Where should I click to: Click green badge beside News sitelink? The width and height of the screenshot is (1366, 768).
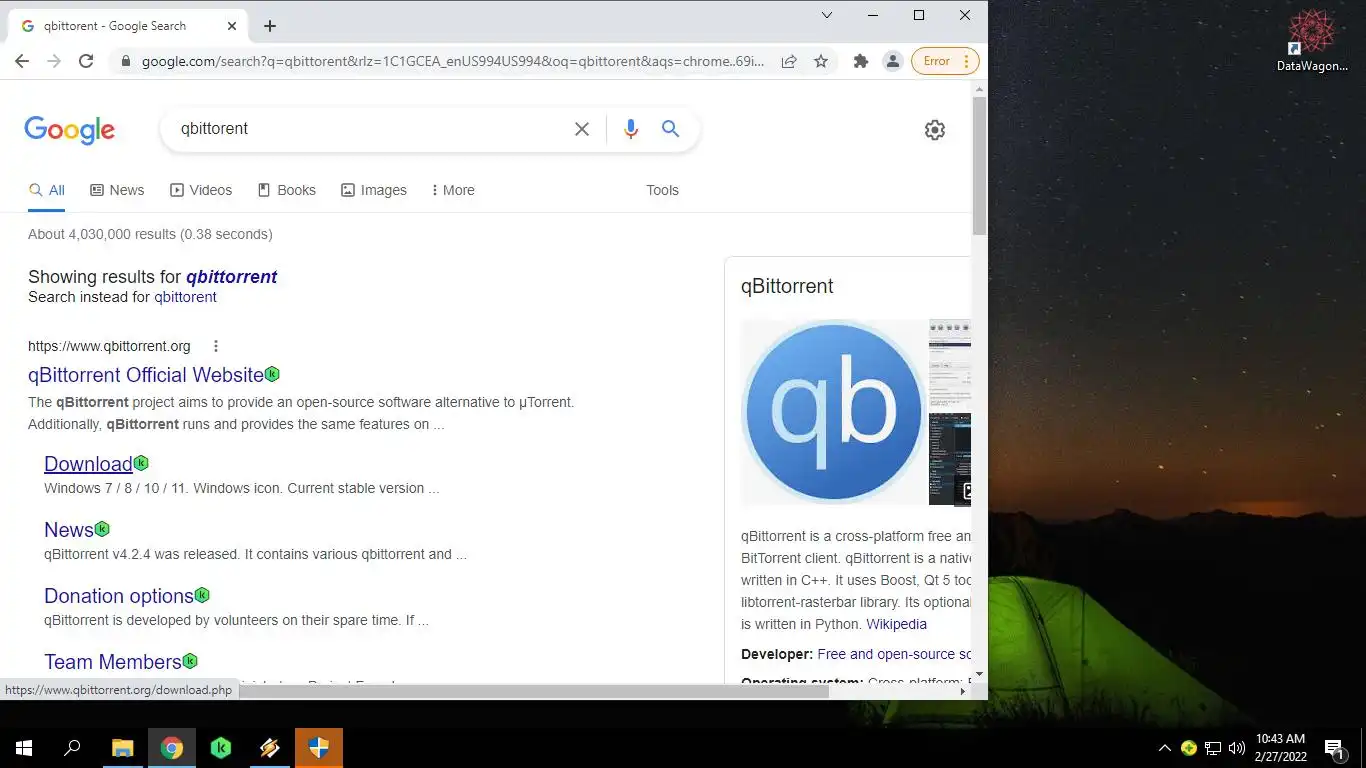point(102,529)
